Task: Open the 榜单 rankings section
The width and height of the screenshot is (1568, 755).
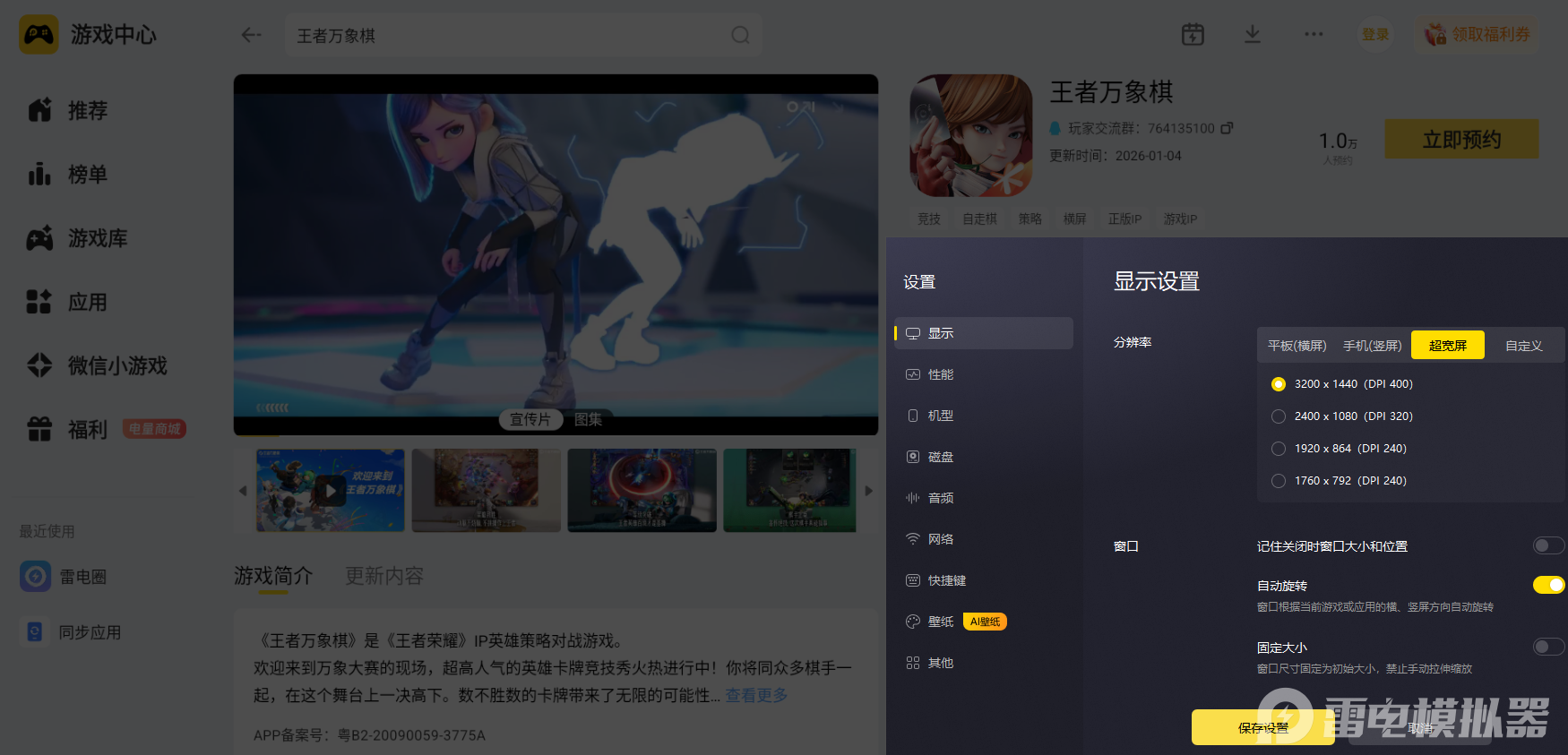Action: pos(68,174)
